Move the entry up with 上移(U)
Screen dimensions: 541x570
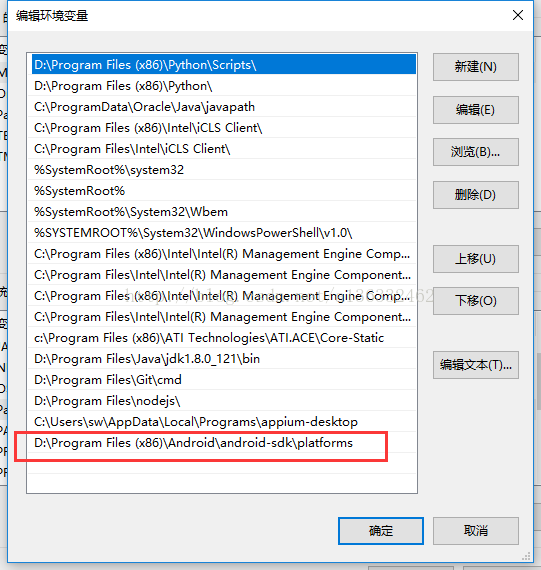pos(476,259)
